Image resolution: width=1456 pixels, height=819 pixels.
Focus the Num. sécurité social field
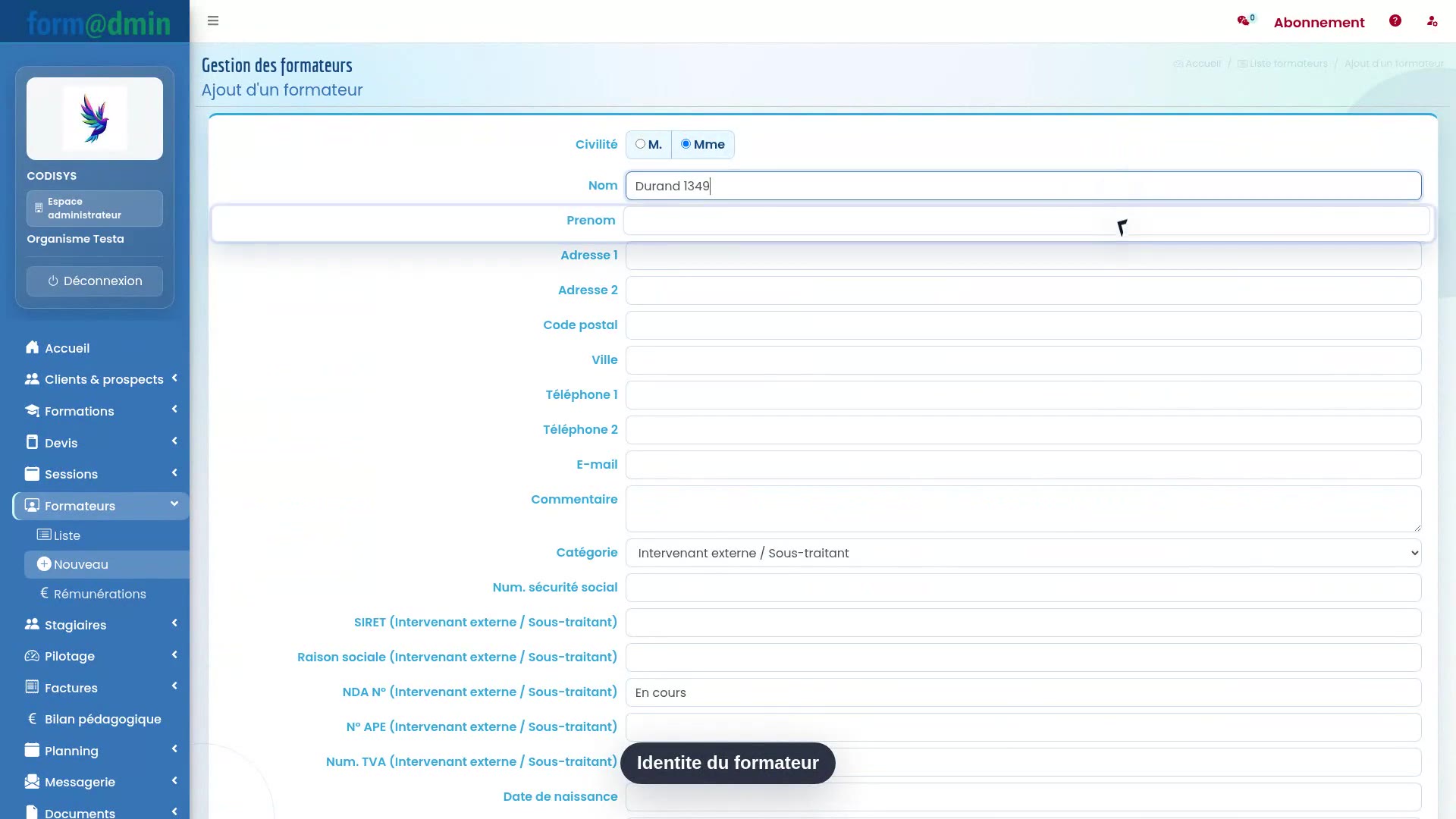tap(1023, 588)
